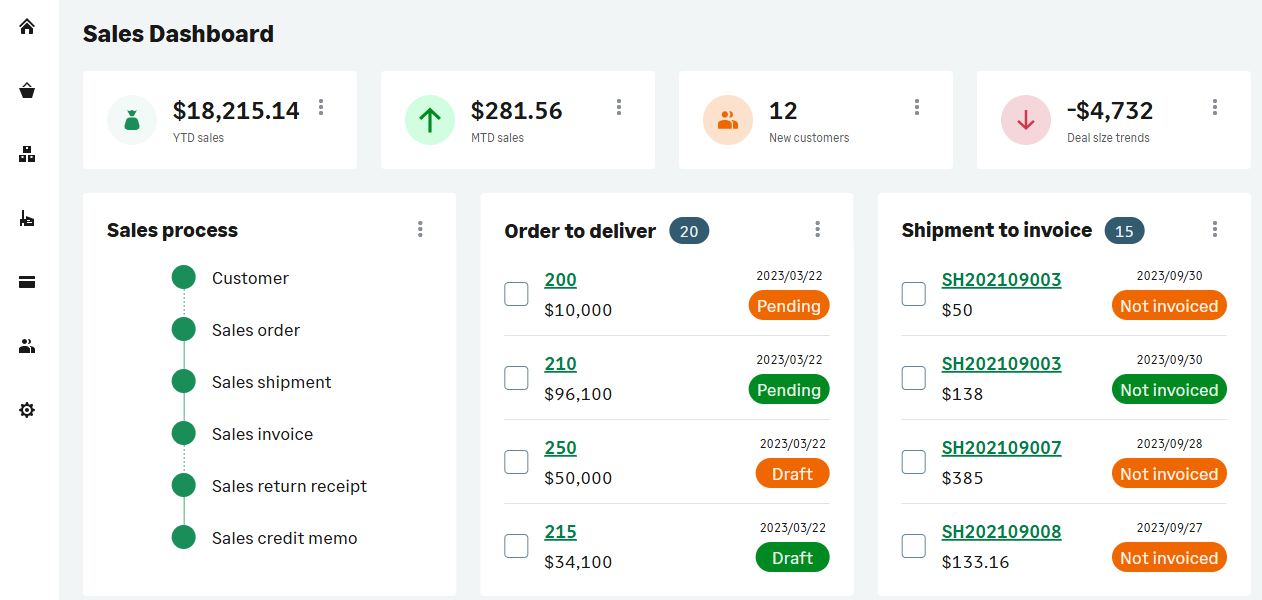Image resolution: width=1262 pixels, height=600 pixels.
Task: Check the box for order 200
Action: pos(516,294)
